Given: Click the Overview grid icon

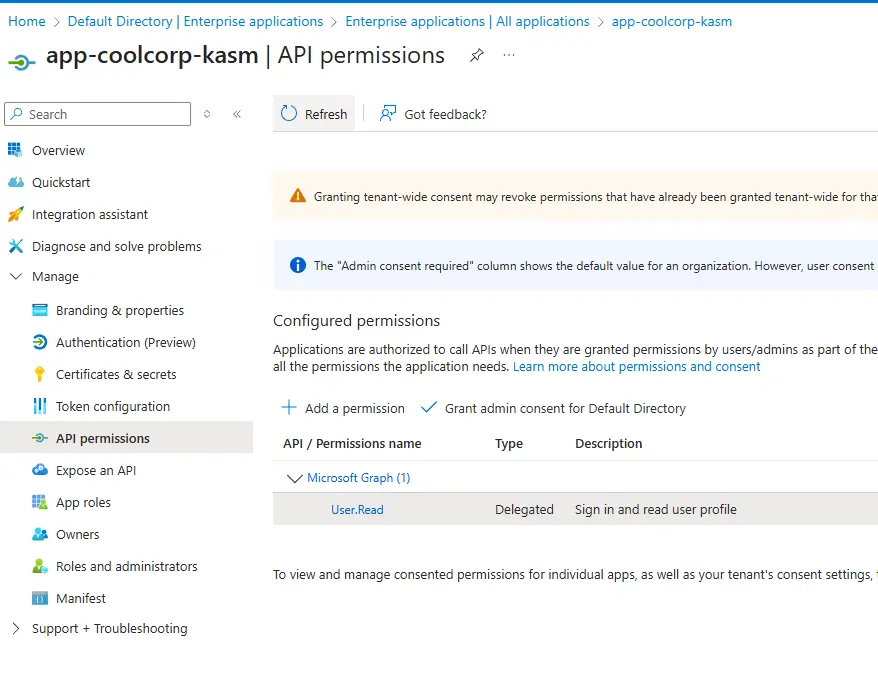Looking at the screenshot, I should (15, 150).
